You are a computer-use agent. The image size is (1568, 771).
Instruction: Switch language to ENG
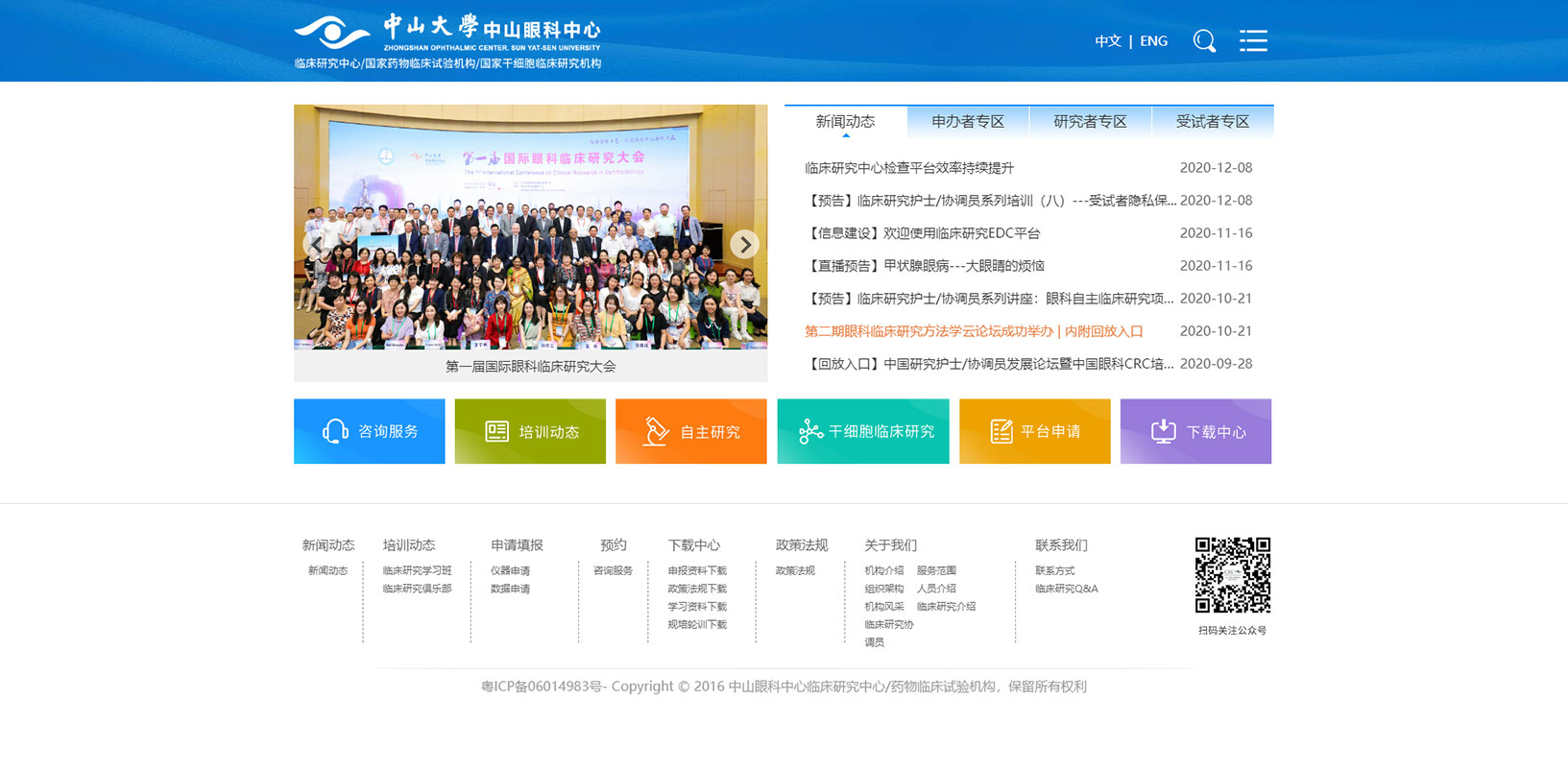[x=1153, y=41]
